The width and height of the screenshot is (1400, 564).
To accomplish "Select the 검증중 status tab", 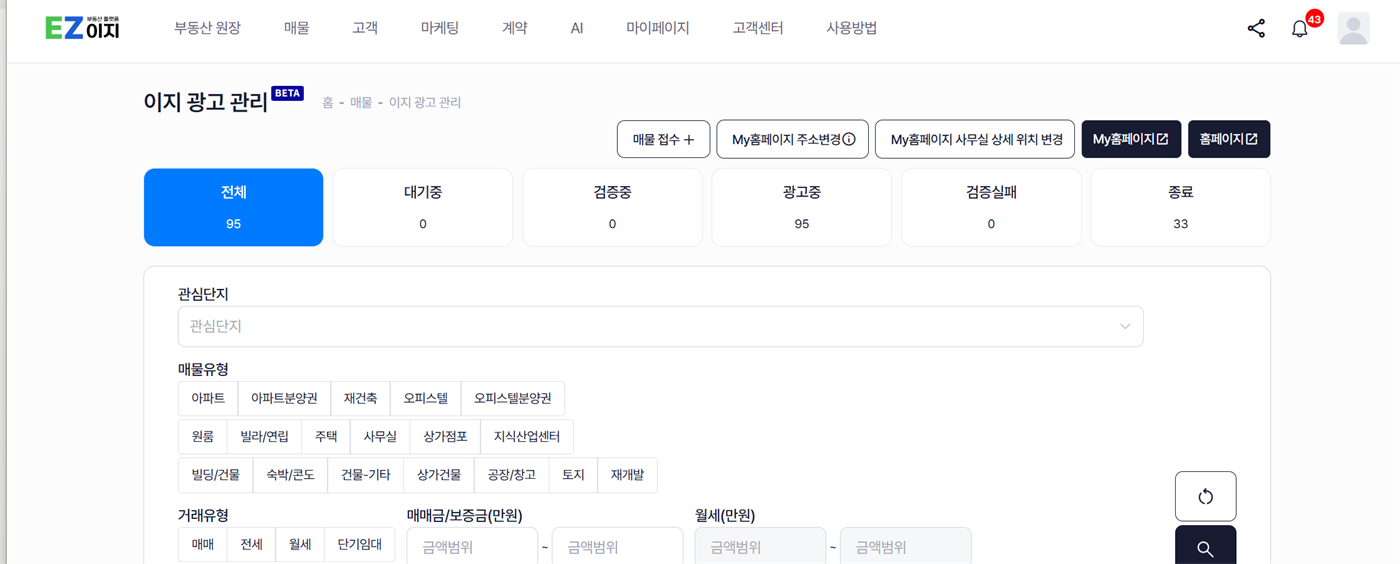I will [x=612, y=207].
